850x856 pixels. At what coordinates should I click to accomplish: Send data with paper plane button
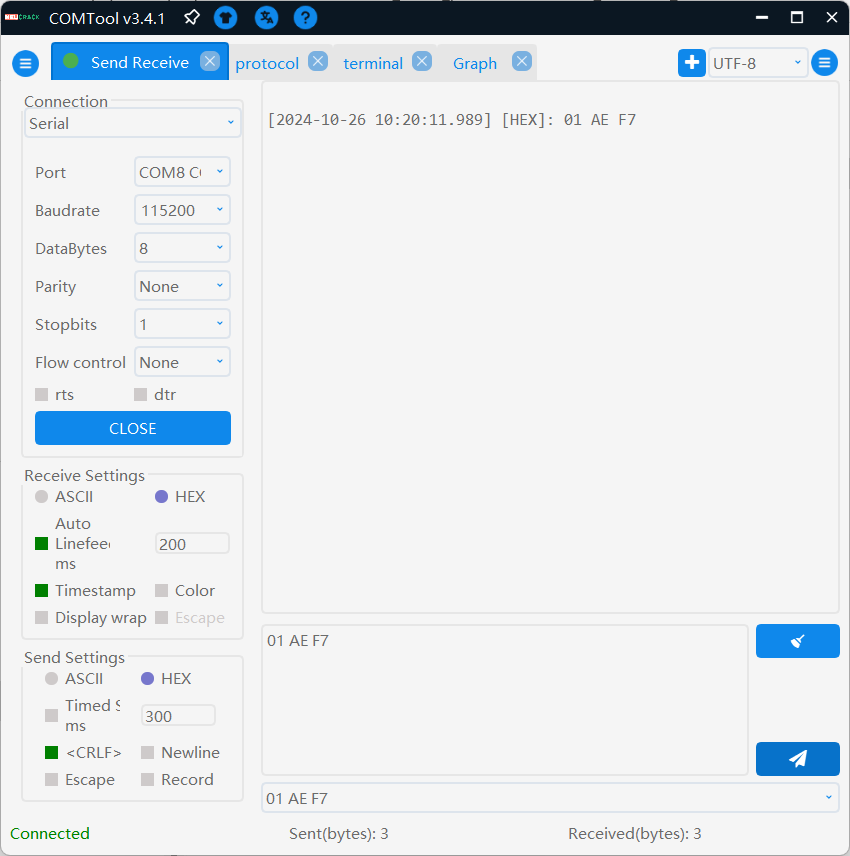point(798,759)
